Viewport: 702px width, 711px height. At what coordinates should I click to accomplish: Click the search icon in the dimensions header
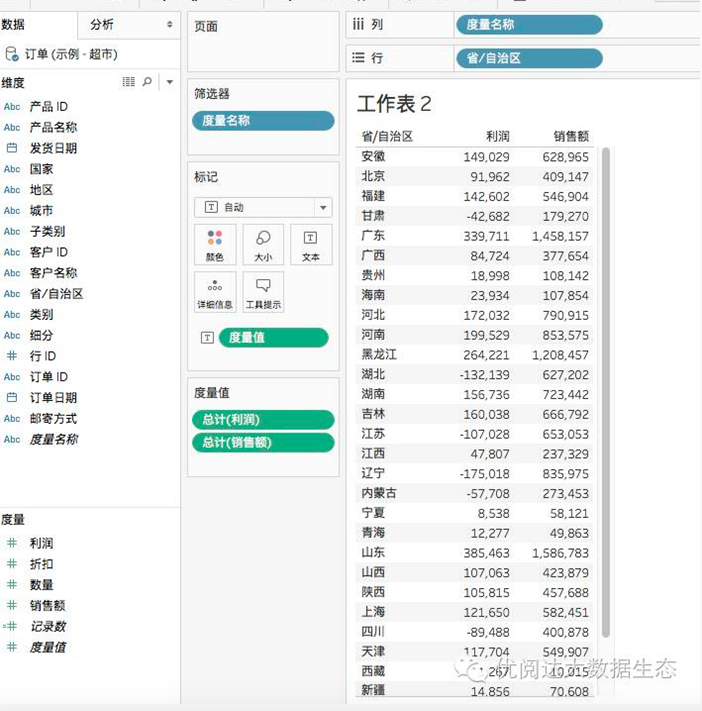click(x=148, y=82)
